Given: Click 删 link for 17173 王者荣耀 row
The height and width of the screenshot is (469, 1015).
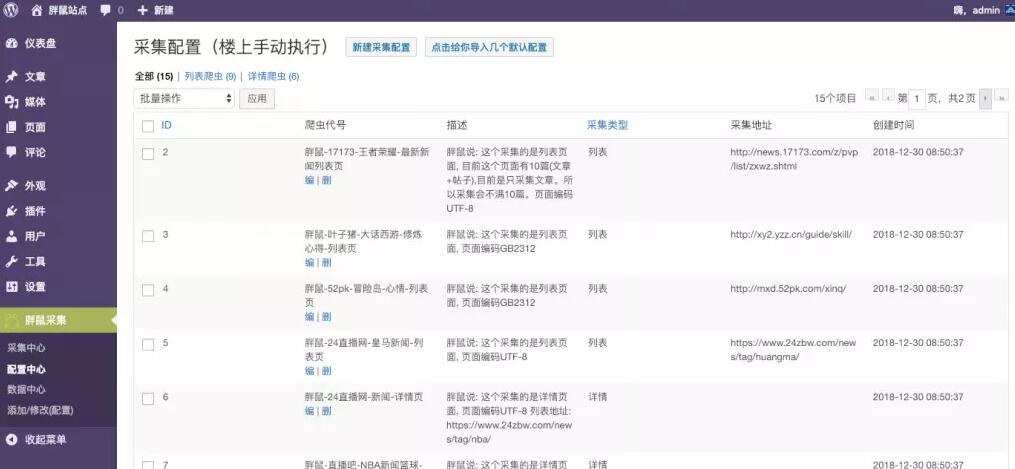Looking at the screenshot, I should click(x=326, y=180).
